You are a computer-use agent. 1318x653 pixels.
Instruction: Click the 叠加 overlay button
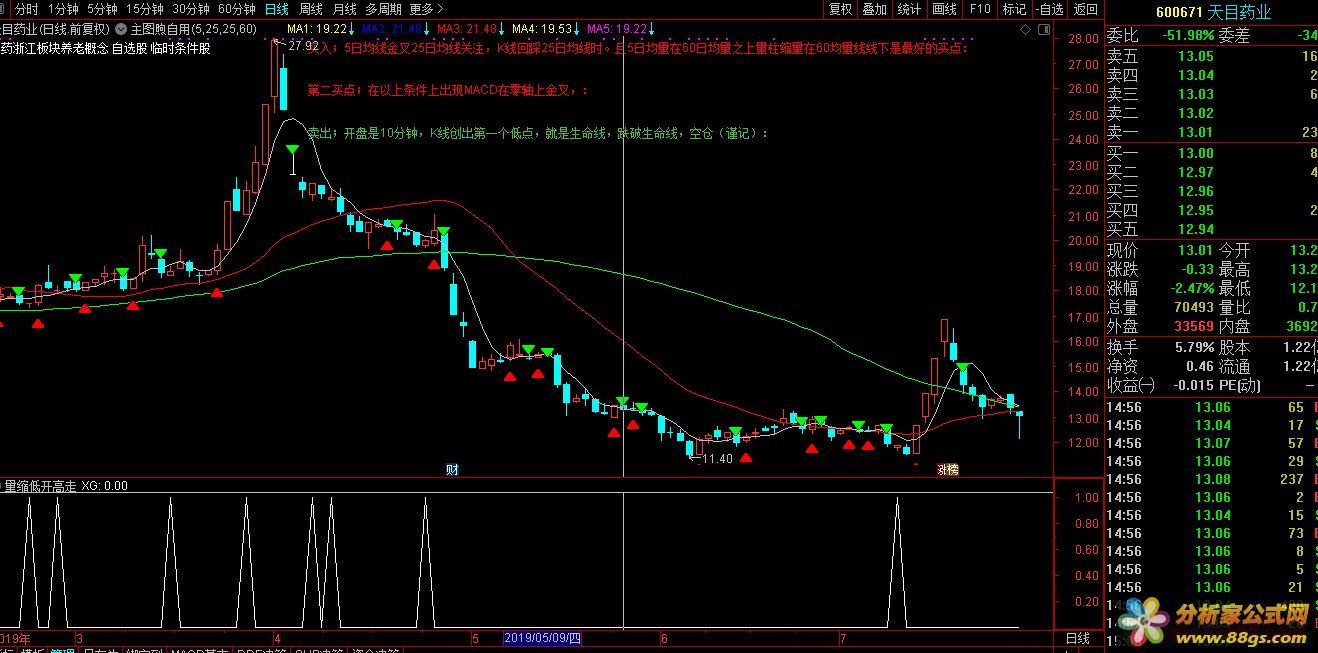[875, 9]
